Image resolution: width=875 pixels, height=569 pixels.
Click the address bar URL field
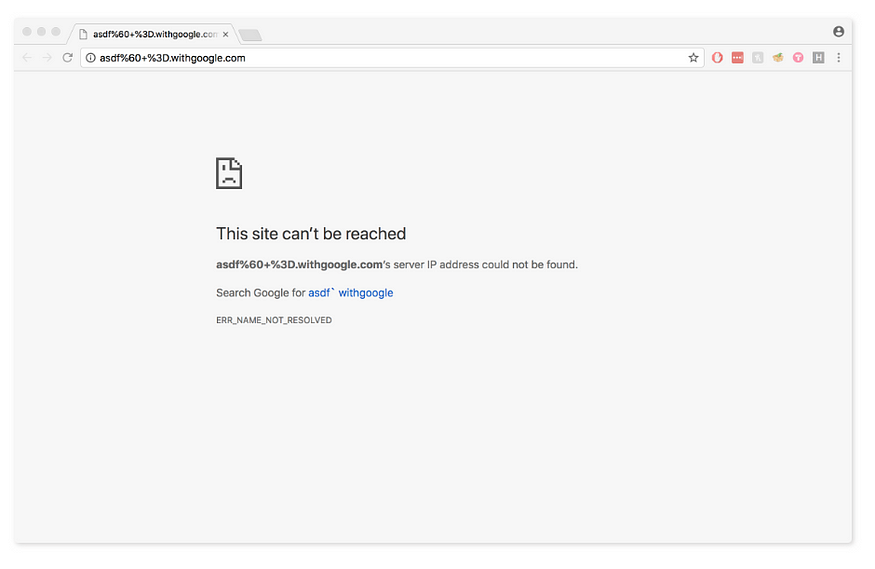pyautogui.click(x=391, y=58)
